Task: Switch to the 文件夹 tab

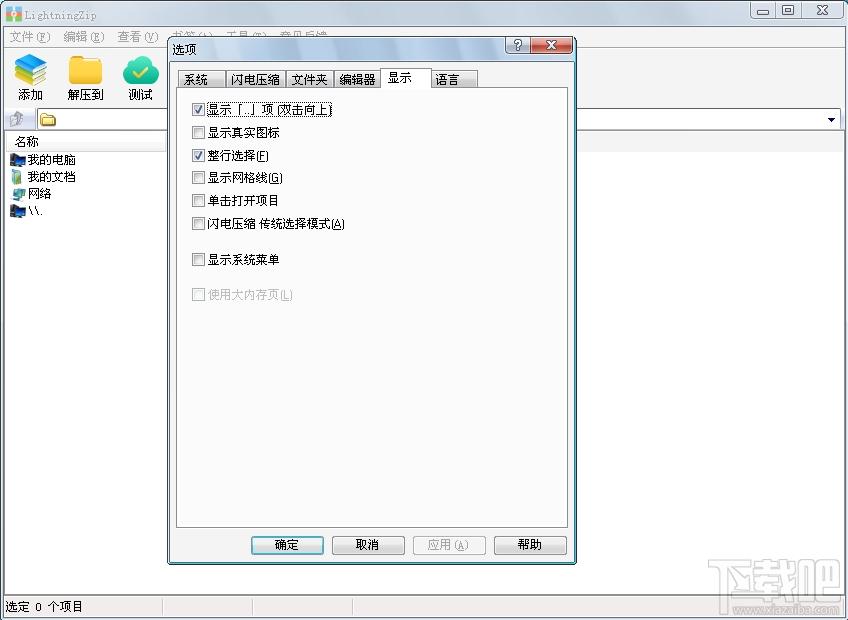Action: point(309,80)
